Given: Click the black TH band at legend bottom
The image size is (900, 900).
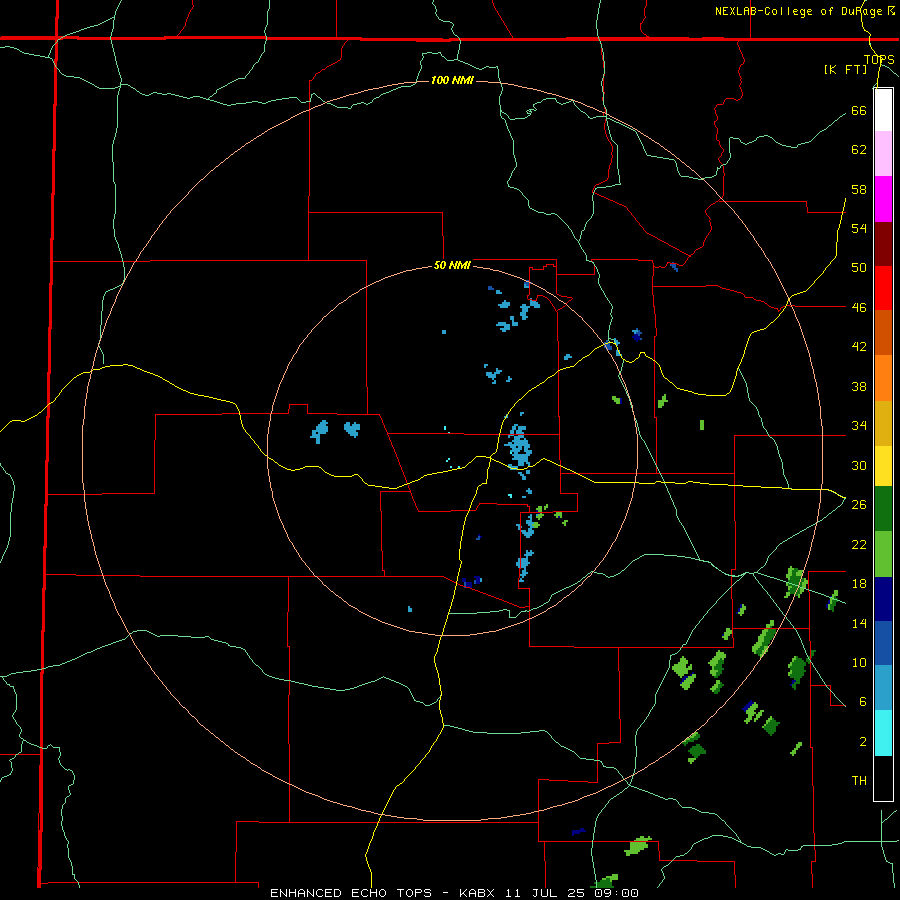Looking at the screenshot, I should point(883,778).
